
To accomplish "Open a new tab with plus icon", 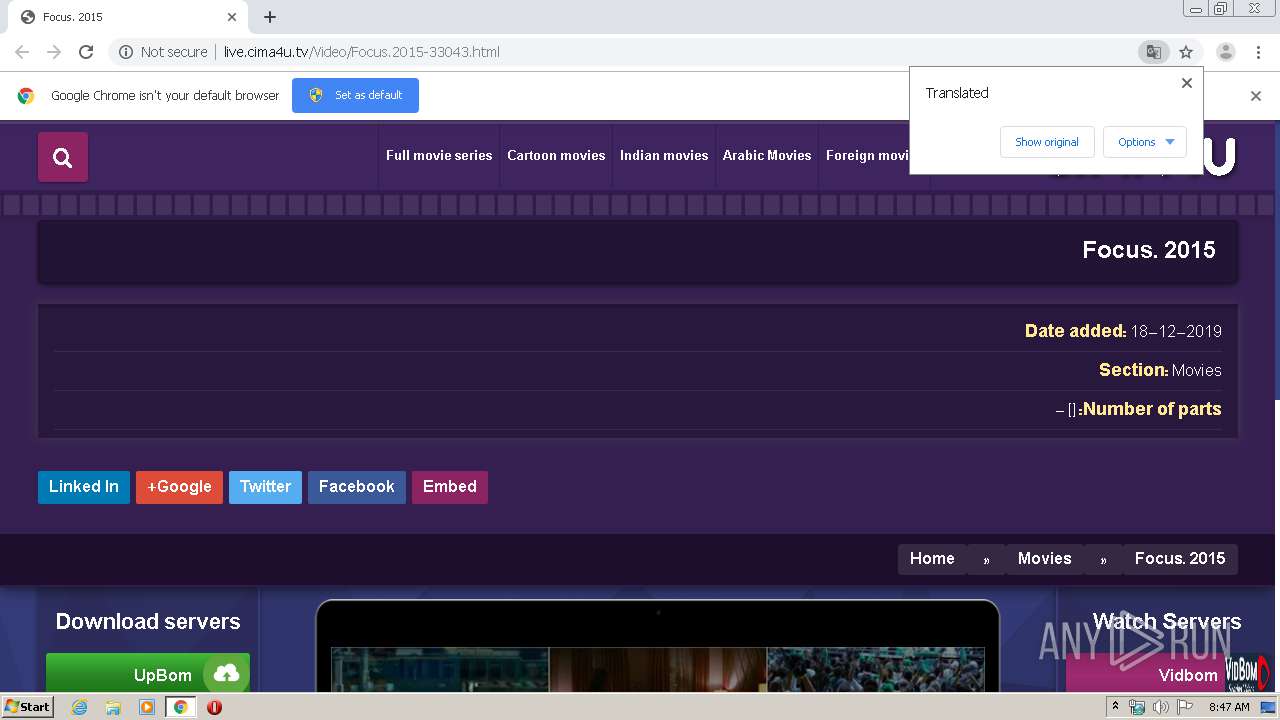I will tap(270, 17).
